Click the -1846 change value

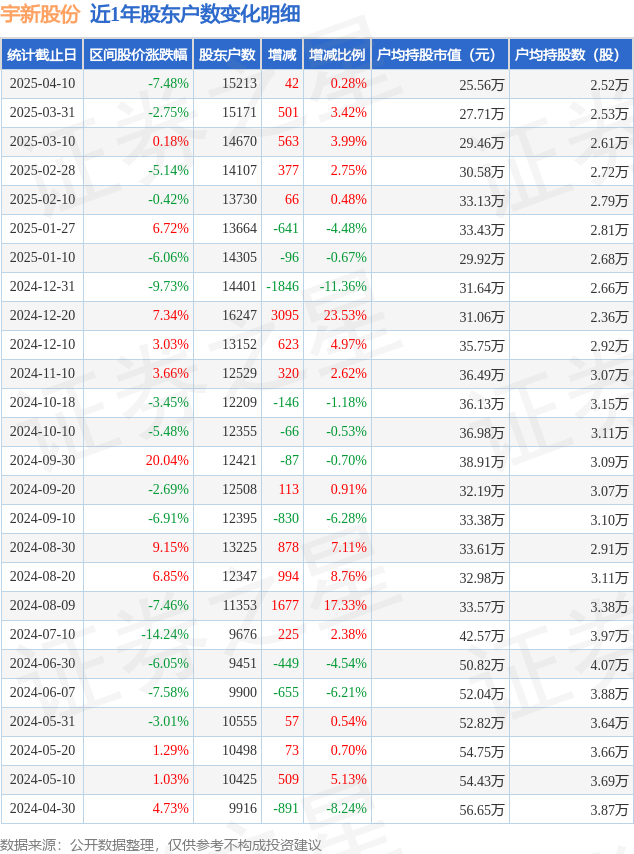click(x=282, y=286)
